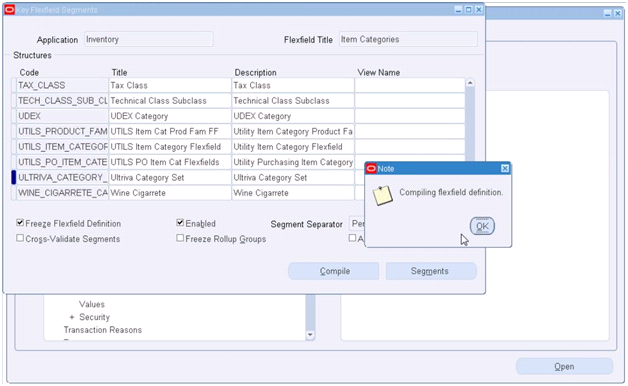628x386 pixels.
Task: Toggle Cross-Validate Segments checkbox
Action: coord(20,238)
